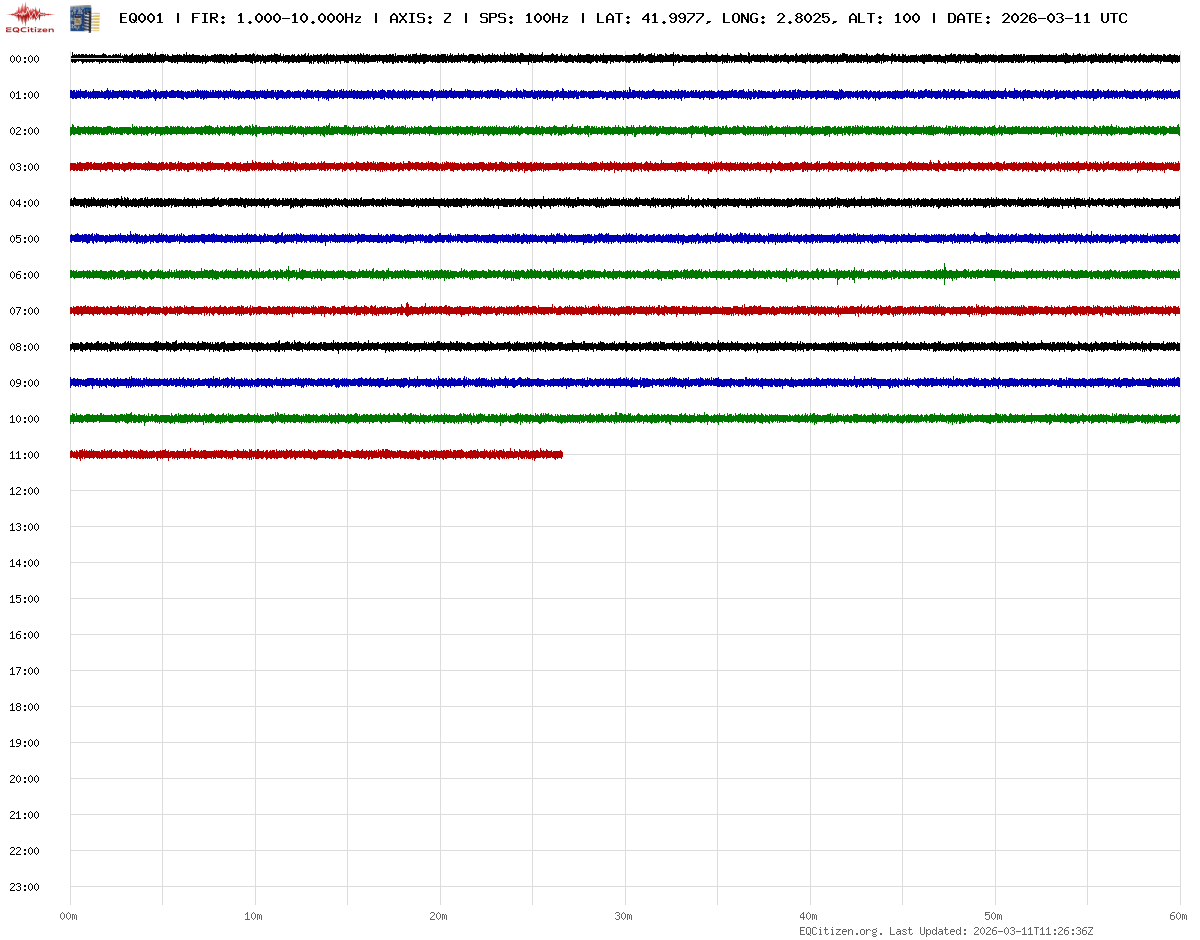The width and height of the screenshot is (1200, 940).
Task: Select the 17:00 hour row label
Action: pyautogui.click(x=24, y=671)
